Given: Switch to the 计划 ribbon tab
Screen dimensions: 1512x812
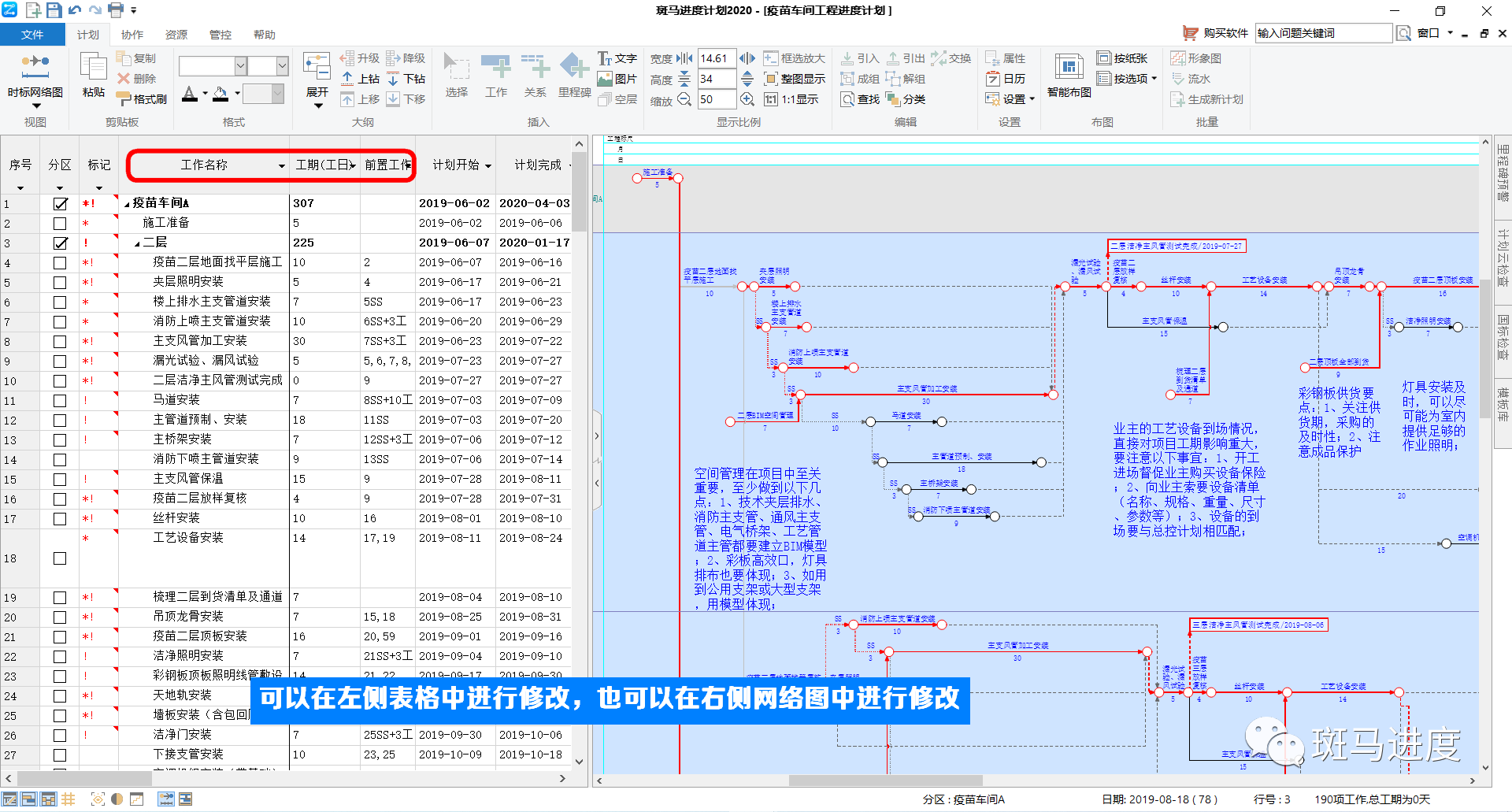Looking at the screenshot, I should click(x=88, y=35).
